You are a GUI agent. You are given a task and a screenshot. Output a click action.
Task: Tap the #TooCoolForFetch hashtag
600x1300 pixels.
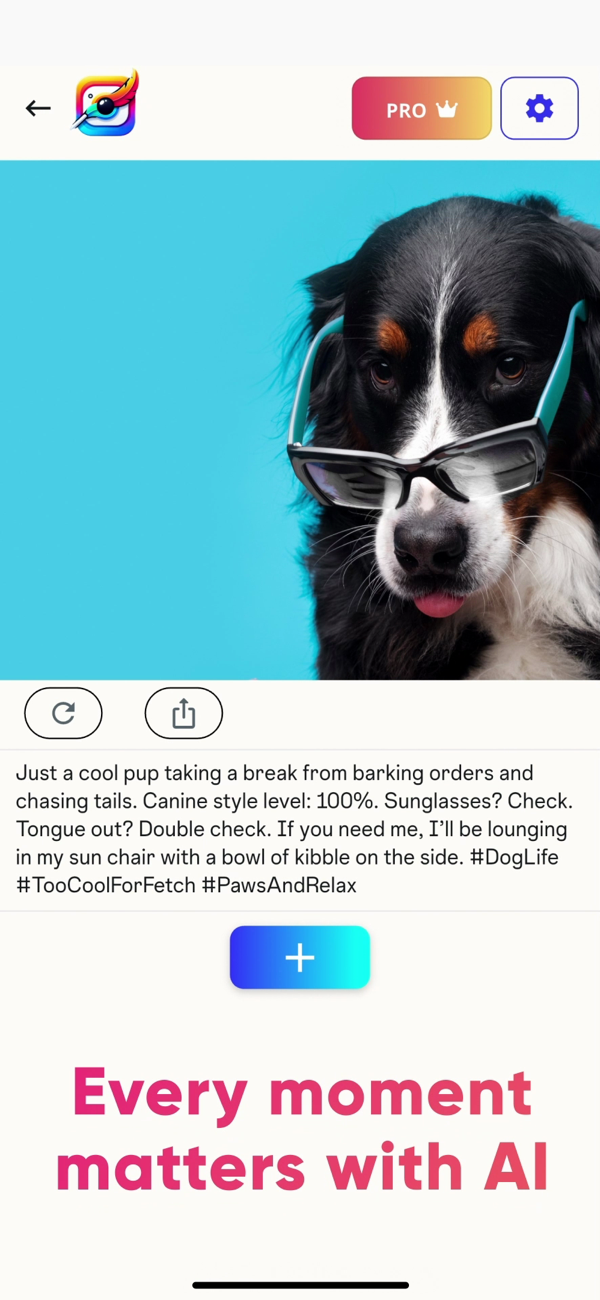pos(106,885)
